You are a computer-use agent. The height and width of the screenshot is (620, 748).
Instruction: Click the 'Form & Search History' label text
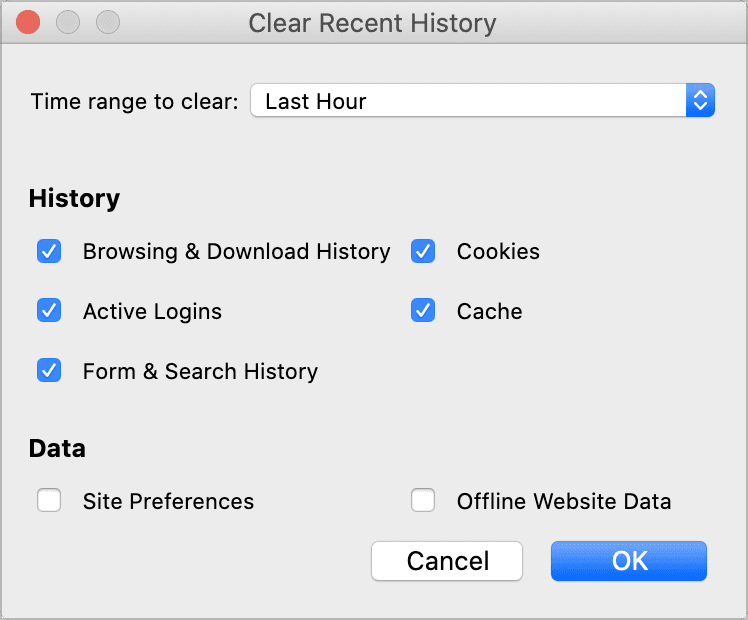(200, 371)
